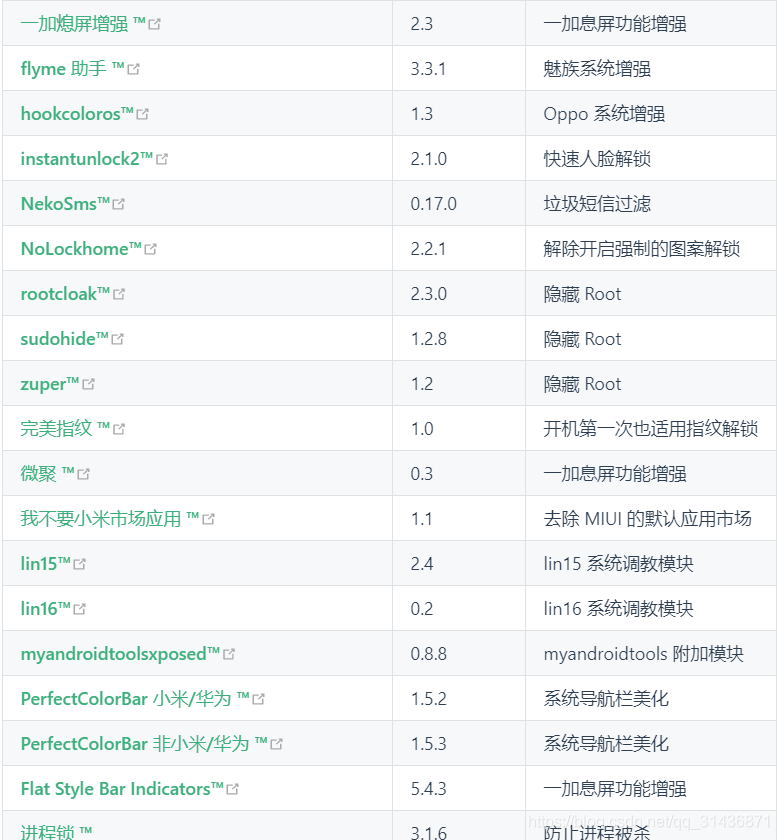
Task: Click external-link icon beside myandroidtoolsxposed
Action: 229,654
